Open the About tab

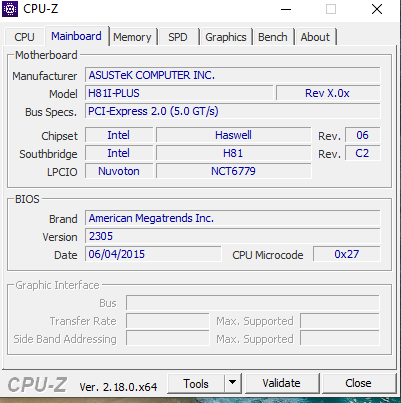[x=315, y=37]
